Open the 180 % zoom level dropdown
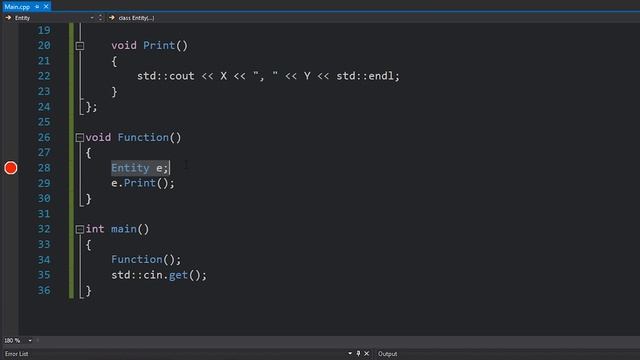Image resolution: width=640 pixels, height=360 pixels. [30, 340]
